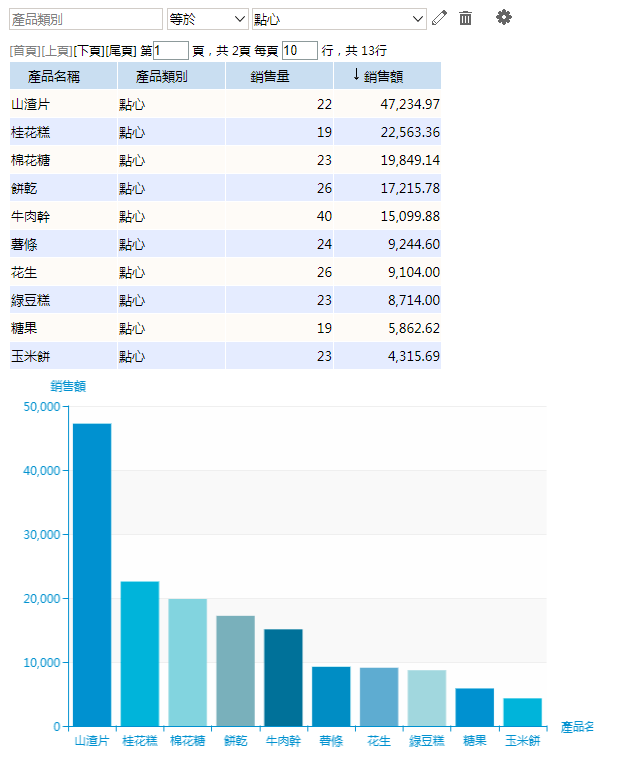This screenshot has height=759, width=630.
Task: Click the 產品類別 filter field
Action: (x=86, y=19)
